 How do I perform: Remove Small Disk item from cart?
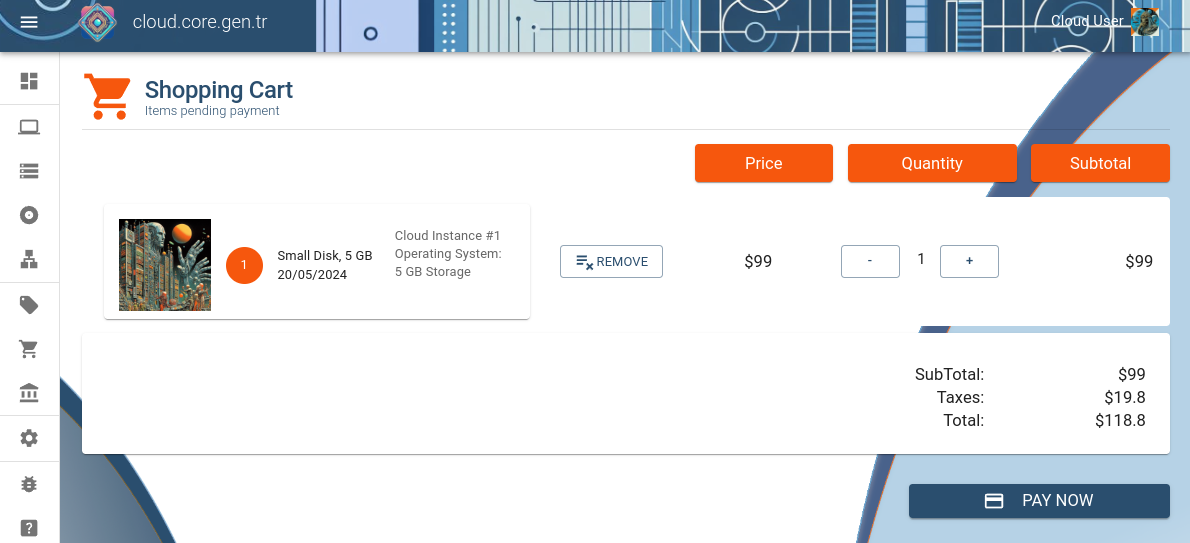pos(611,262)
